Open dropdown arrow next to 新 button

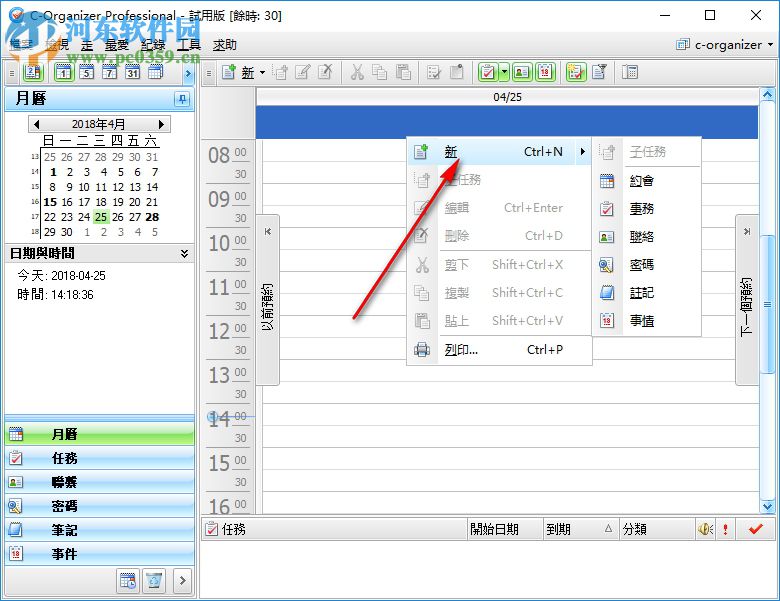[262, 73]
